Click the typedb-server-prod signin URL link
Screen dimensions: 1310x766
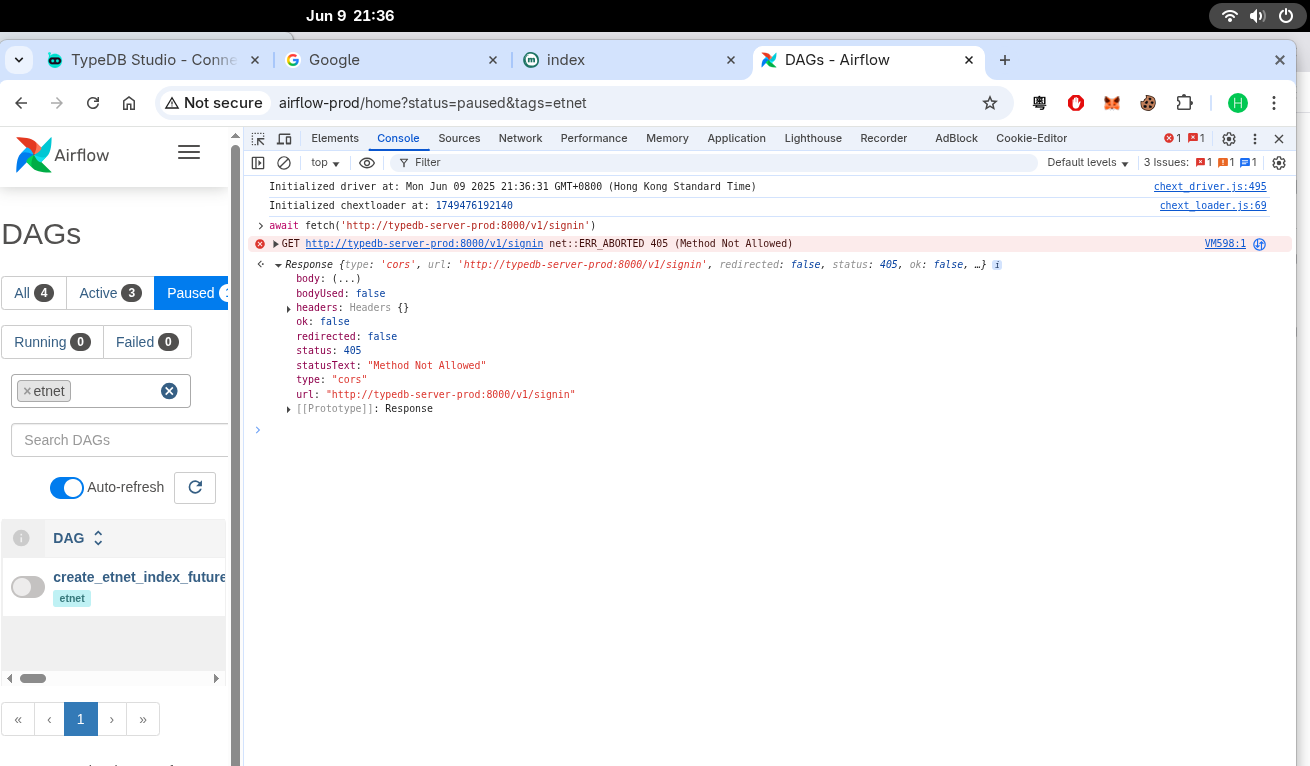pos(424,244)
